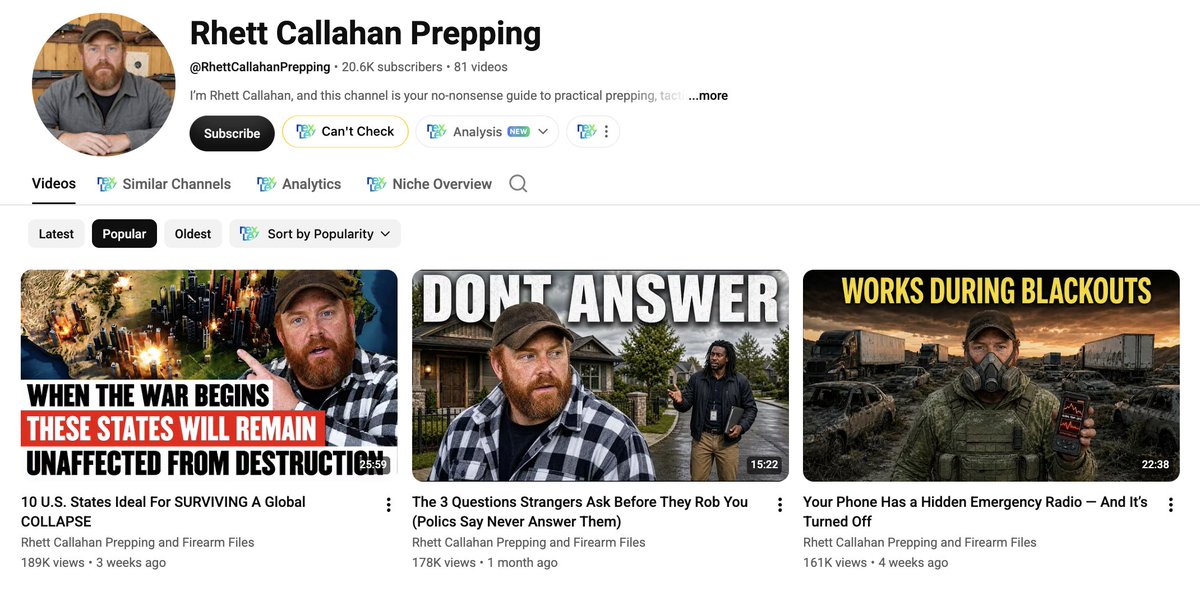
Task: Select the Popular filter chip
Action: (x=124, y=234)
